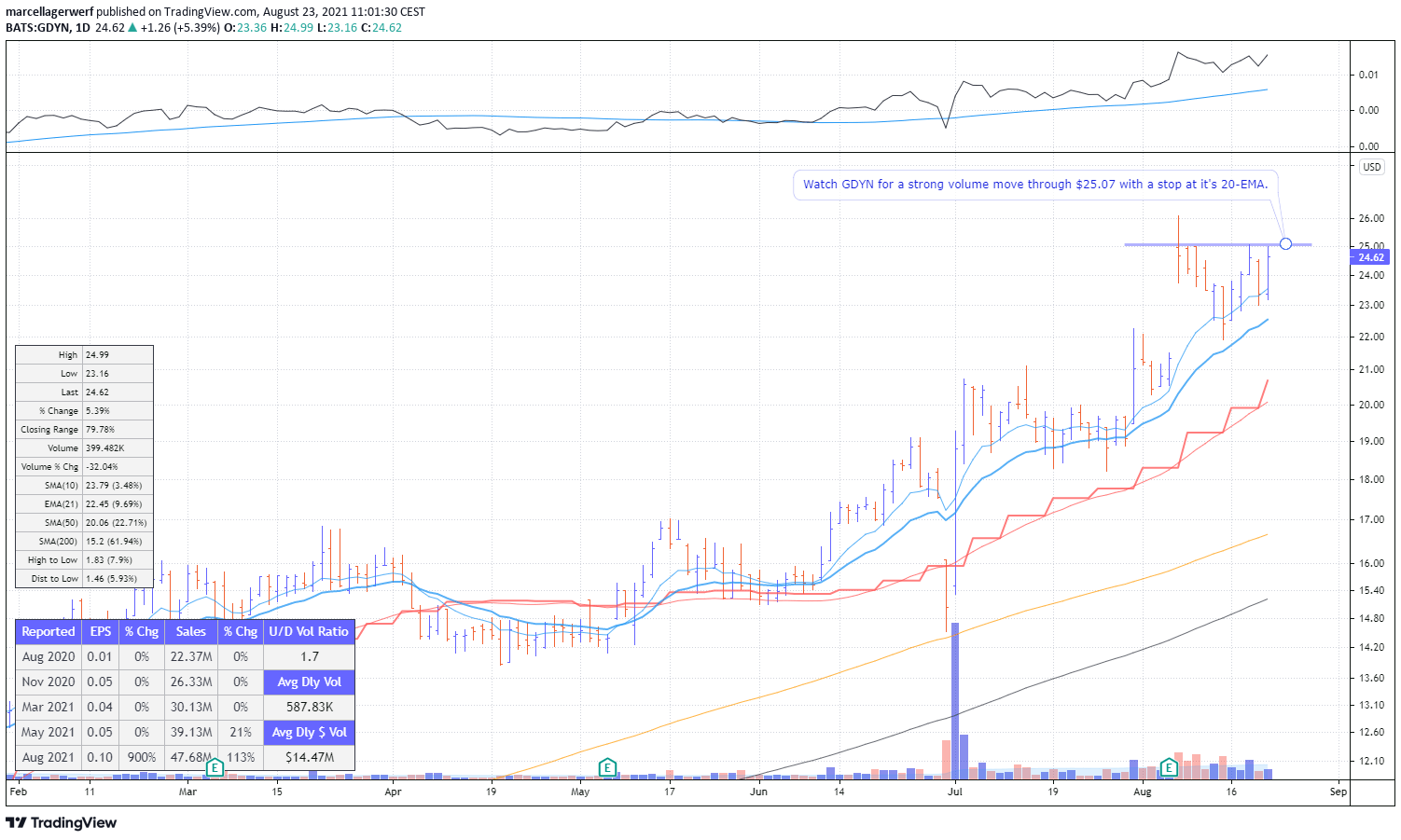Select the 587.83K average volume value

[309, 707]
